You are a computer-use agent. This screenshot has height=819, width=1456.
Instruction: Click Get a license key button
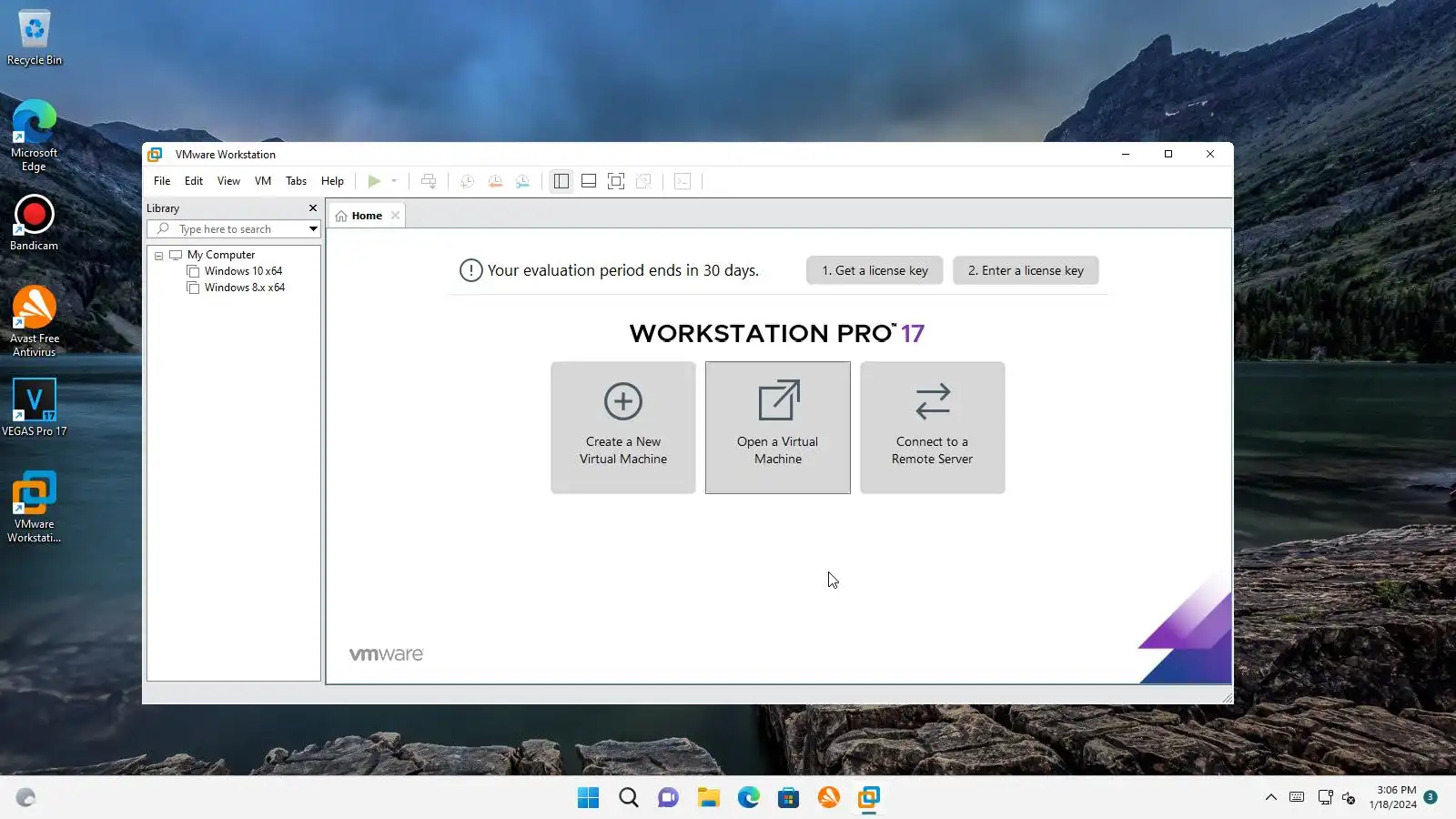(875, 270)
